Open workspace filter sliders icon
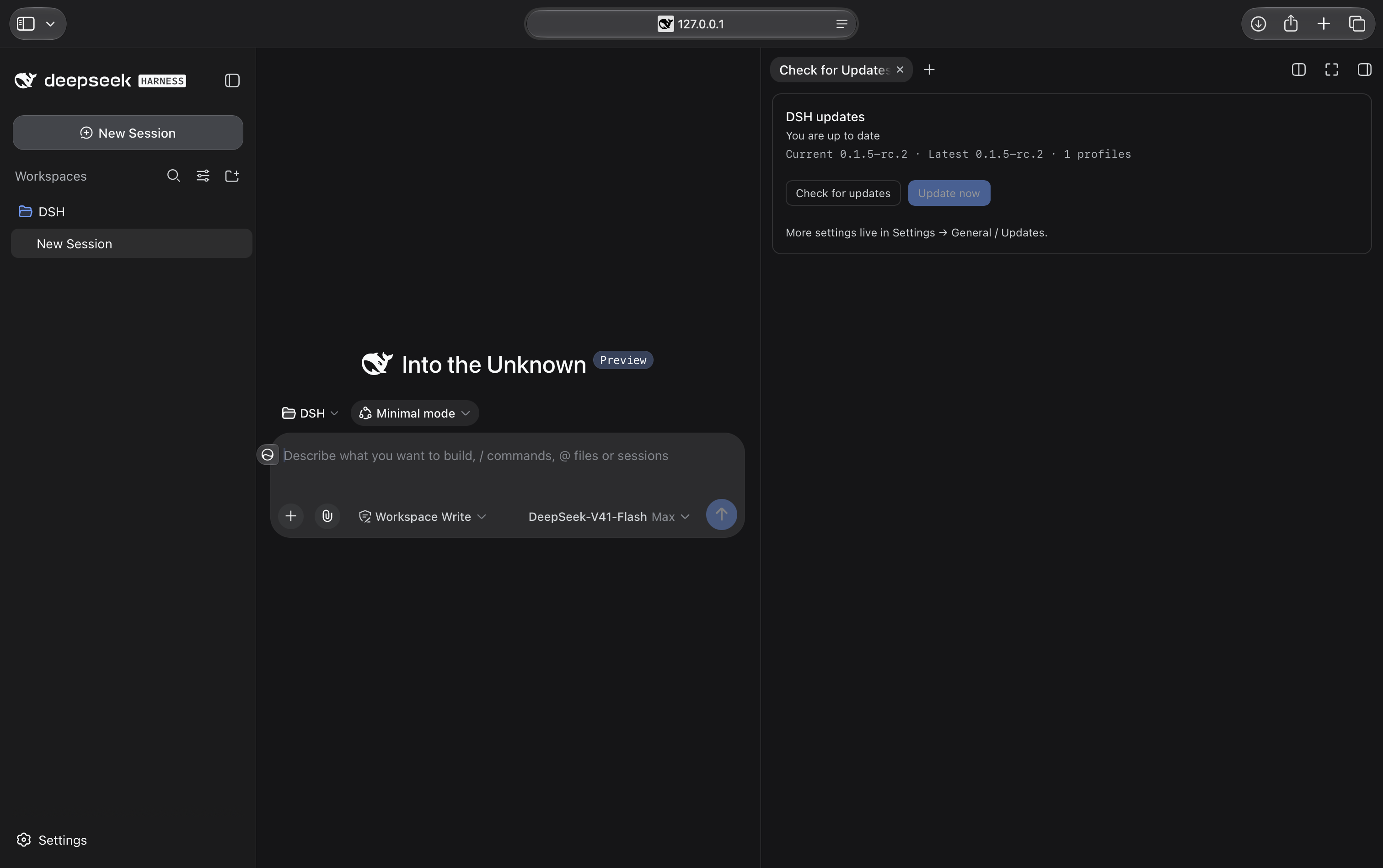Screen dimensions: 1383x868 coord(203,176)
